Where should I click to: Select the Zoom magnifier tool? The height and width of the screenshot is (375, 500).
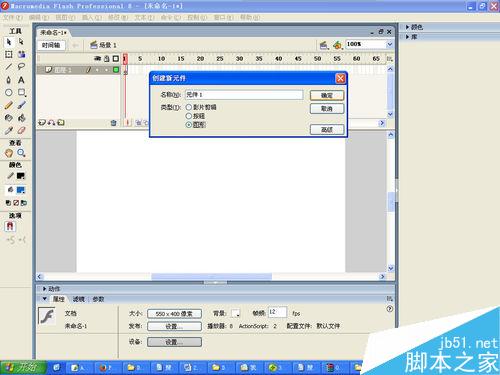click(x=21, y=153)
